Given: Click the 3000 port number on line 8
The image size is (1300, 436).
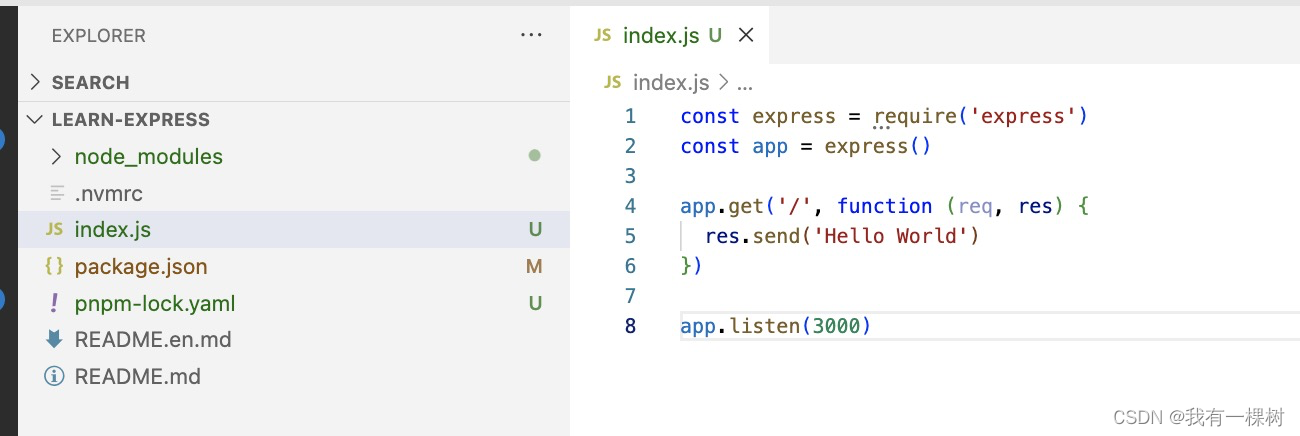Looking at the screenshot, I should pyautogui.click(x=836, y=326).
